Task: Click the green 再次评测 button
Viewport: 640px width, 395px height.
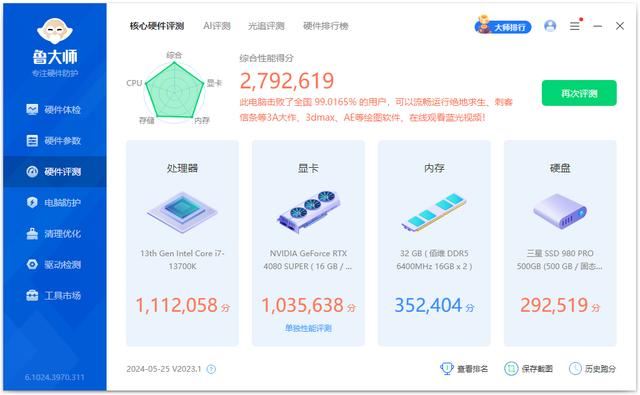Action: [579, 93]
